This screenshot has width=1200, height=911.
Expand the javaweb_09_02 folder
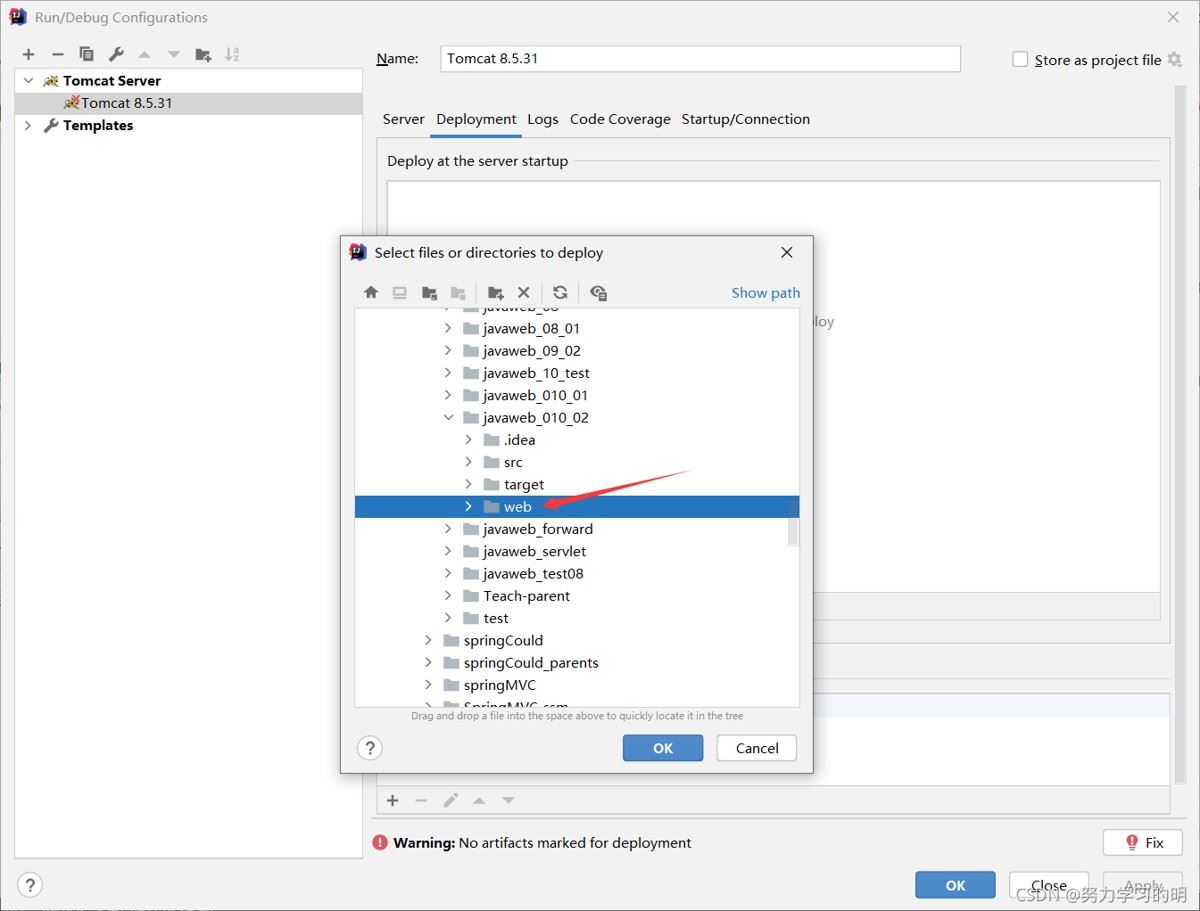448,350
